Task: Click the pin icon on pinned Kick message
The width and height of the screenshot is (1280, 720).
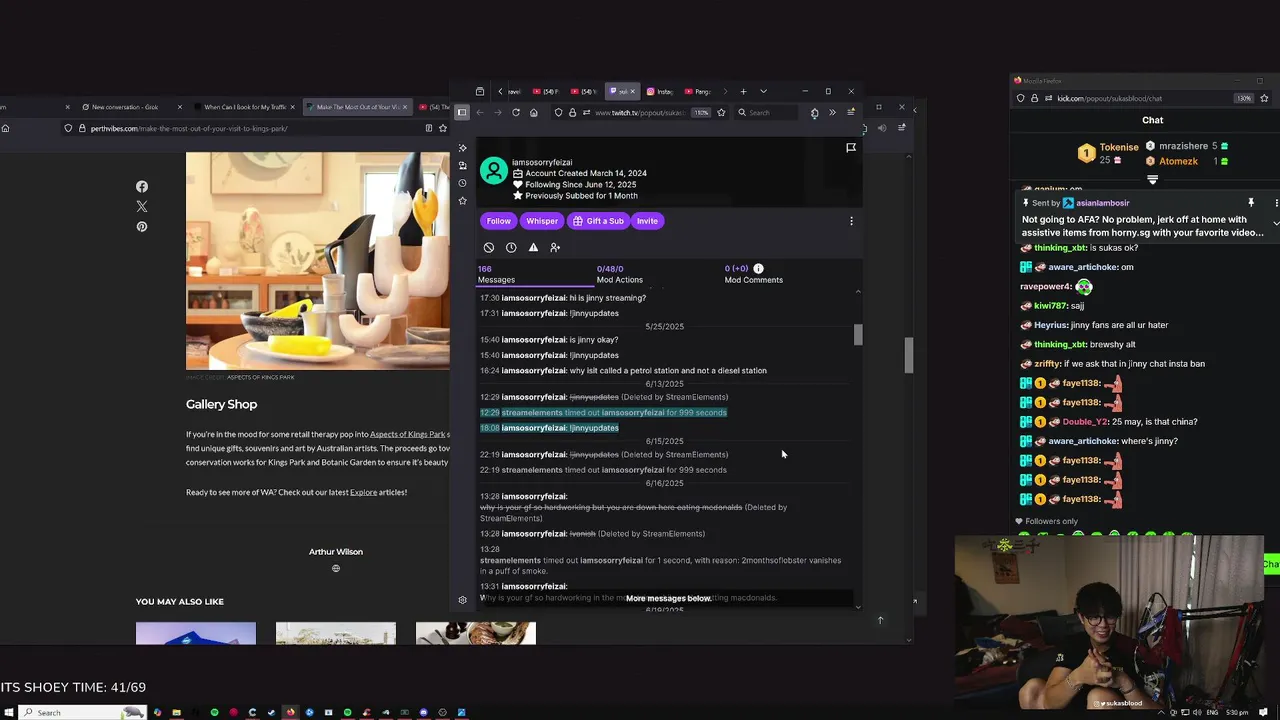Action: [x=1250, y=203]
